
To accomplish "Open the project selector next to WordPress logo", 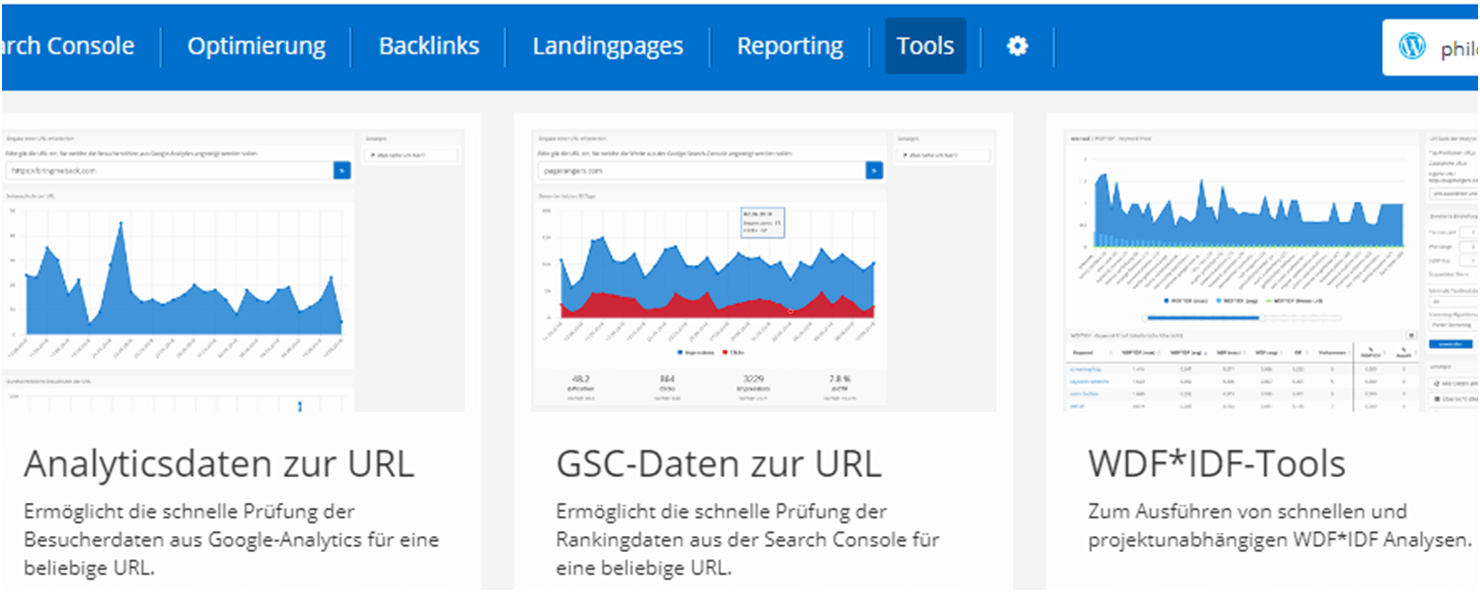I will point(1458,48).
